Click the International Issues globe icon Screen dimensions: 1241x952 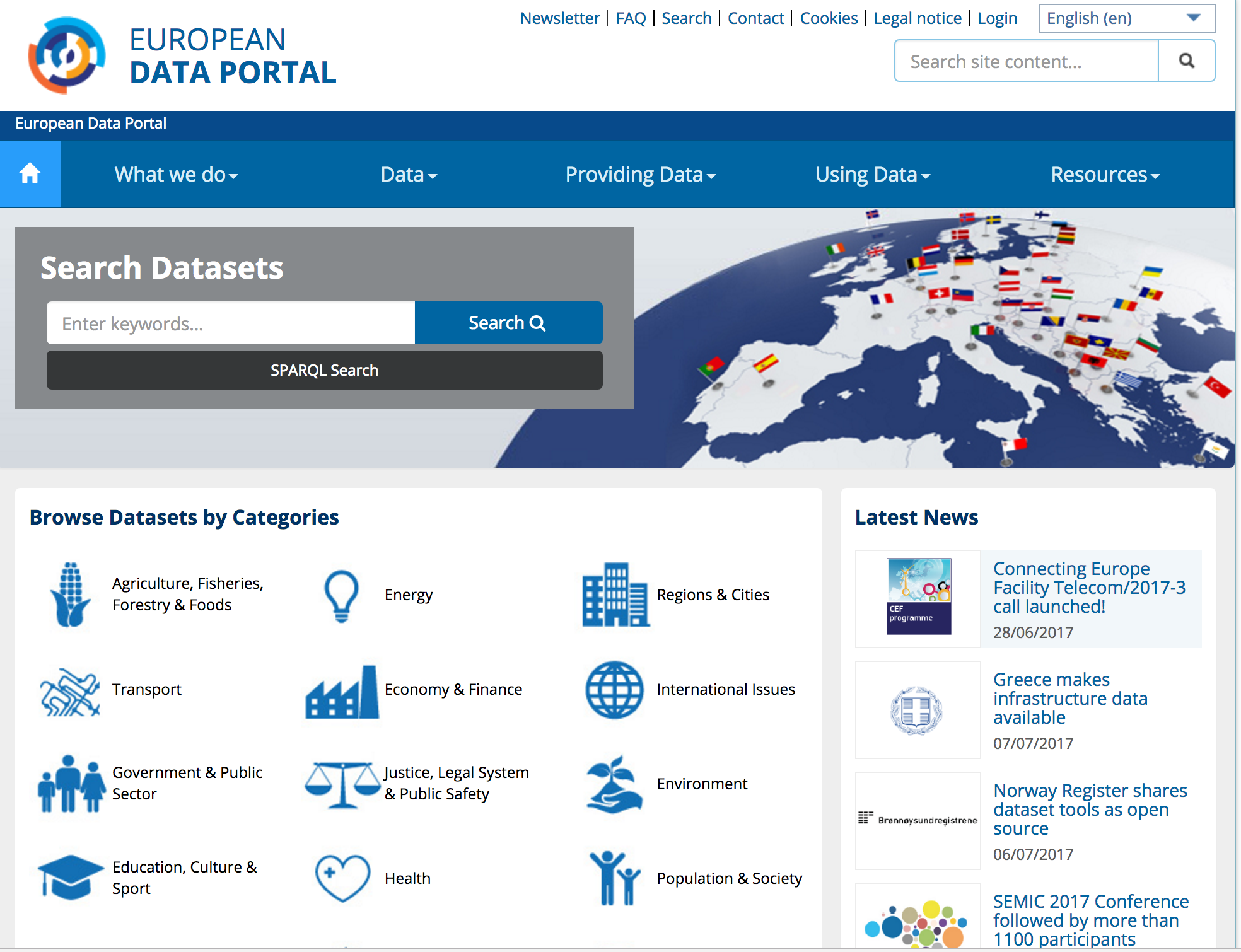click(x=614, y=690)
